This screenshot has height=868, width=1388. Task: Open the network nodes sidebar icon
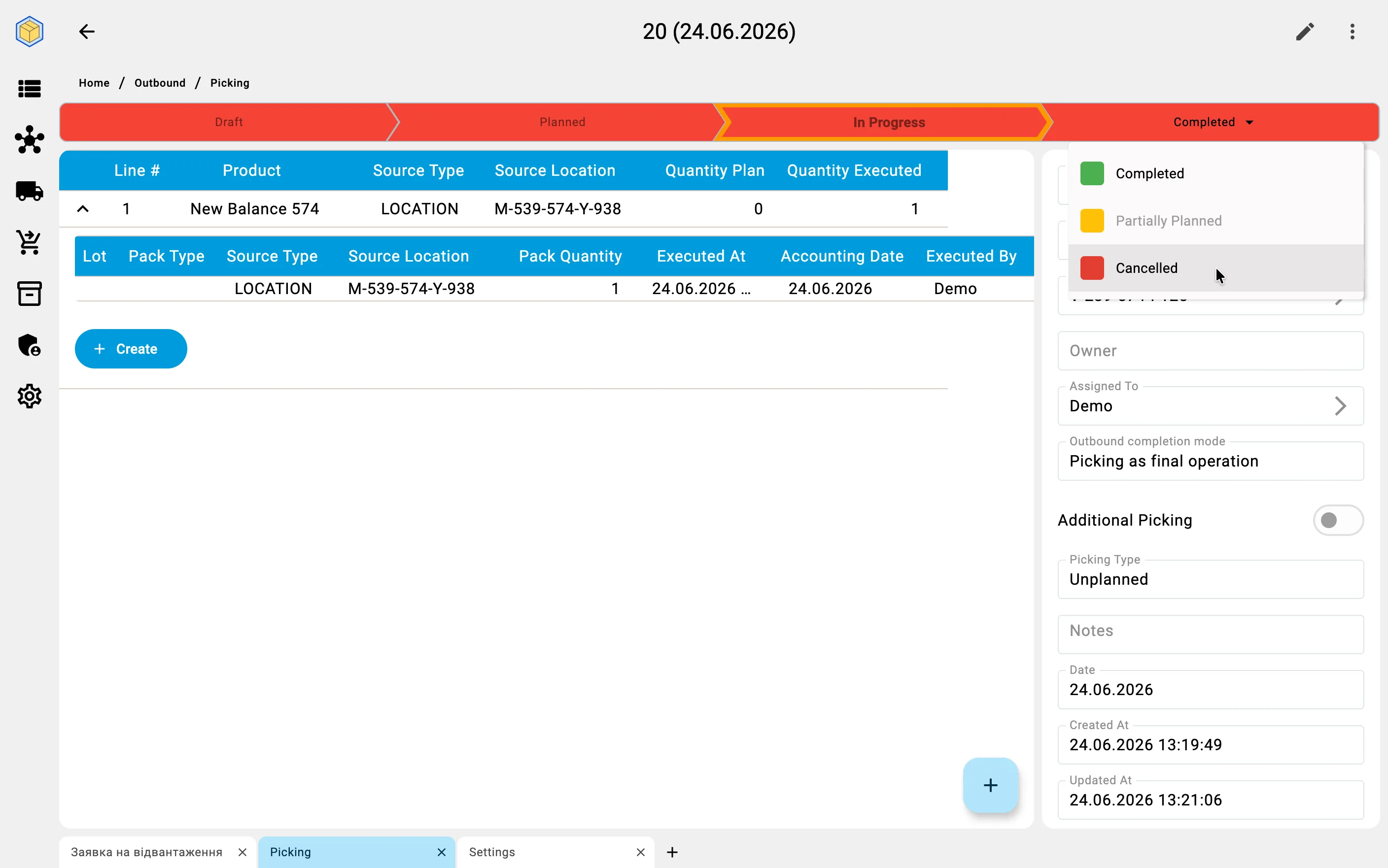[29, 139]
